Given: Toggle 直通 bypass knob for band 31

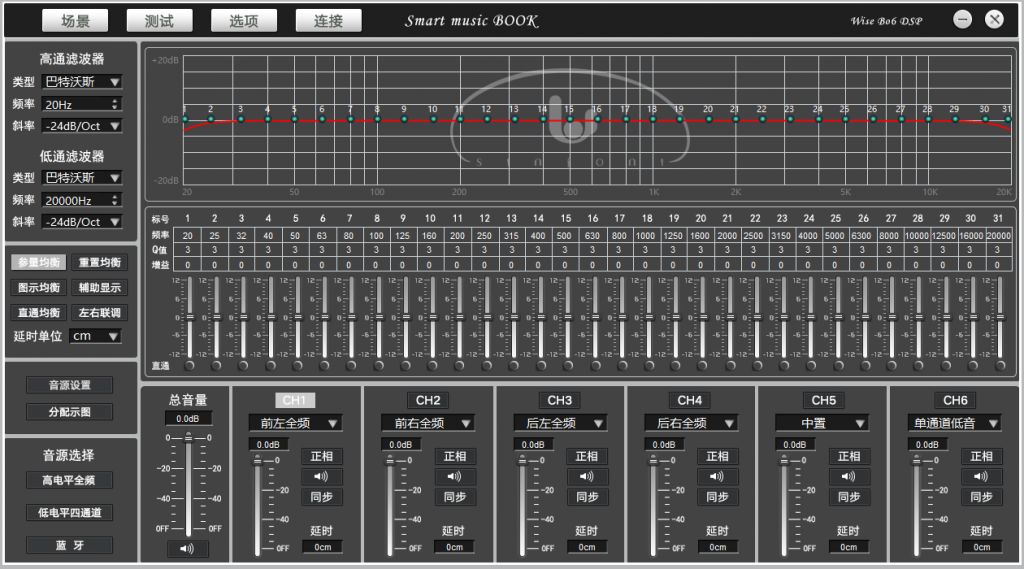Looking at the screenshot, I should 1000,365.
